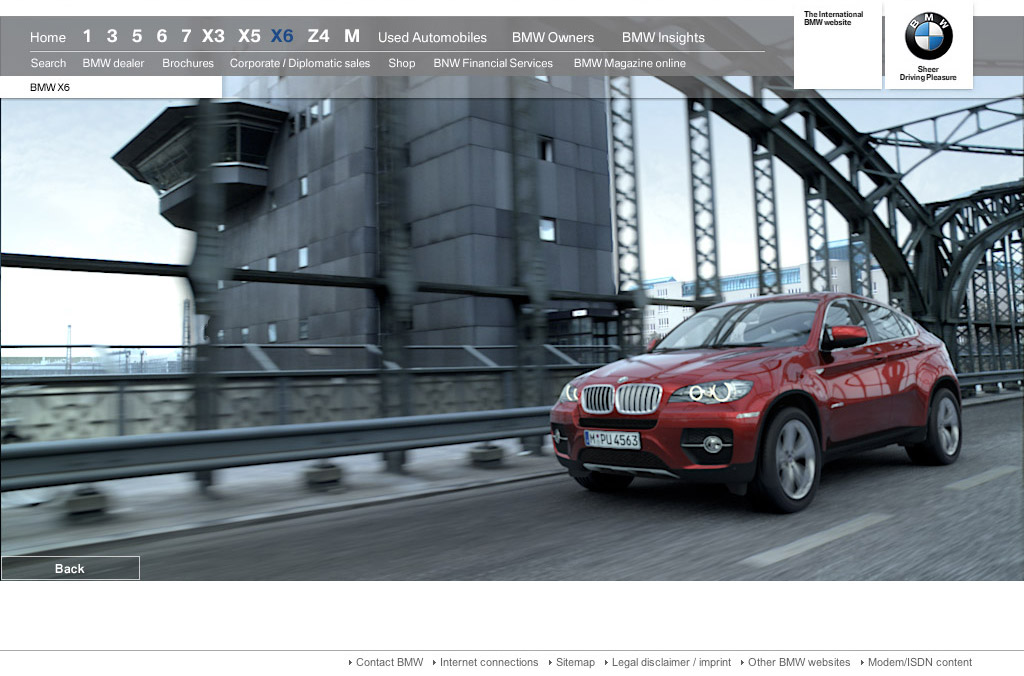Screen dimensions: 1024x676
Task: Visit the Shop link
Action: coord(402,63)
